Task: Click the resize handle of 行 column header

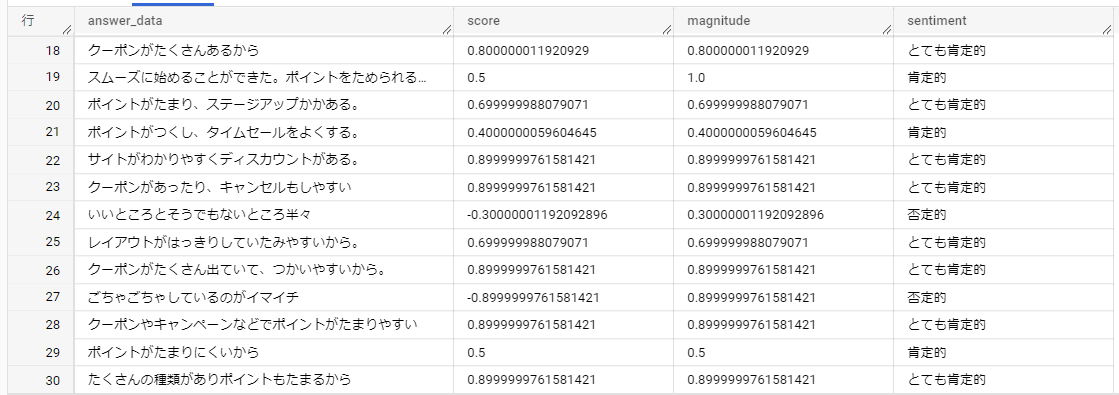Action: coord(66,30)
